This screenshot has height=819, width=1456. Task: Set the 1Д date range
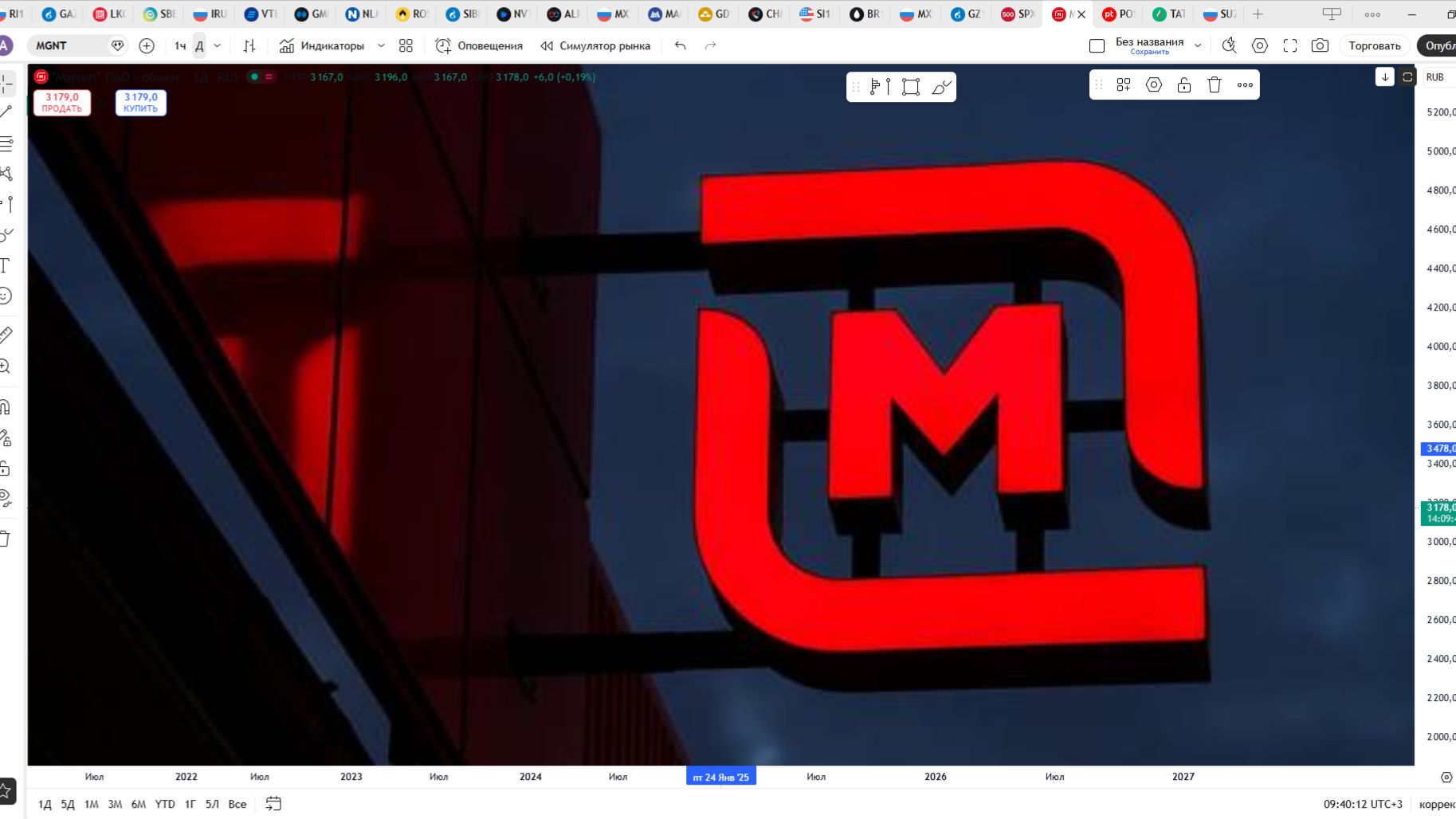[x=45, y=804]
